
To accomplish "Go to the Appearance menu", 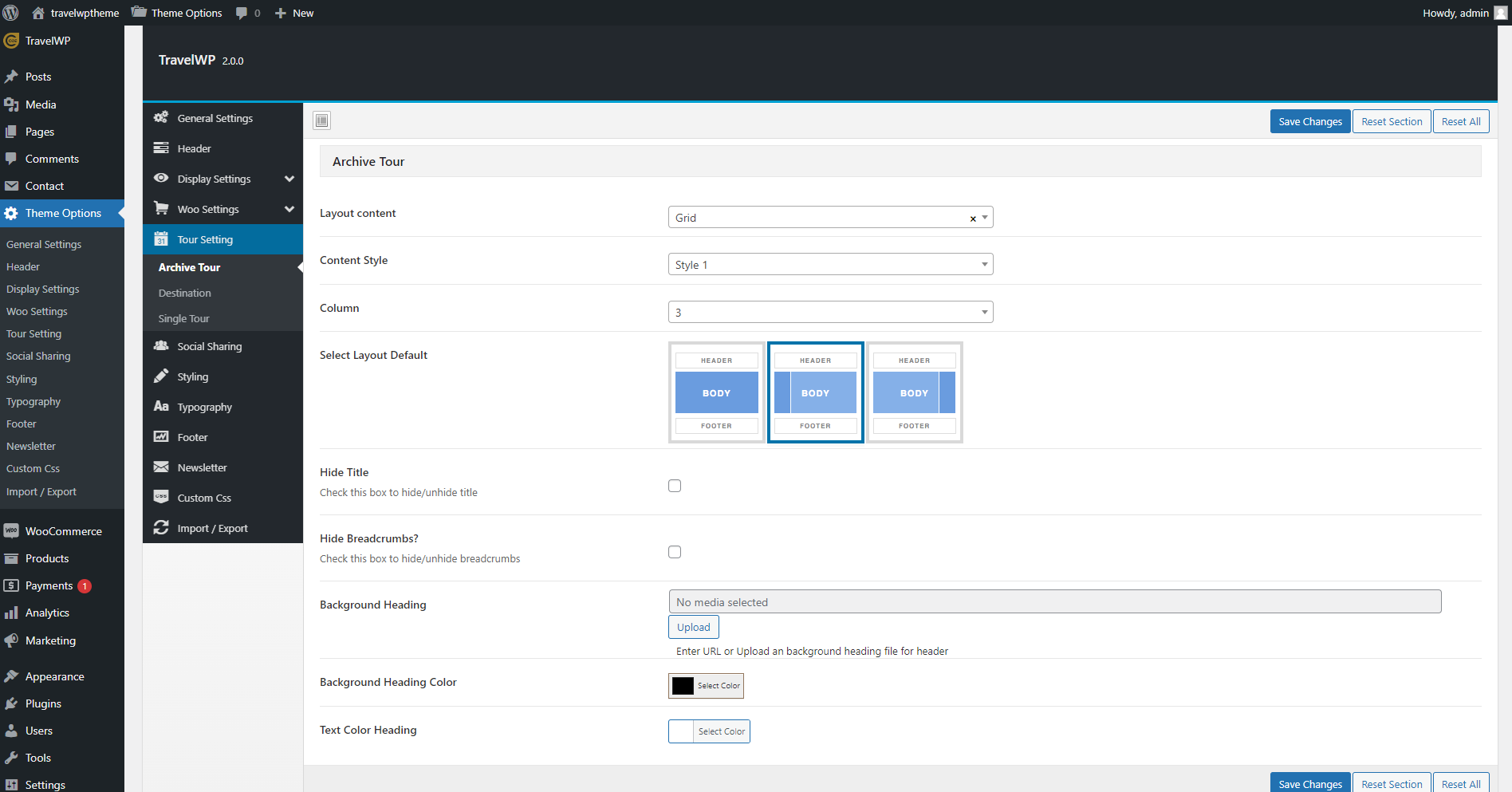I will [x=54, y=676].
